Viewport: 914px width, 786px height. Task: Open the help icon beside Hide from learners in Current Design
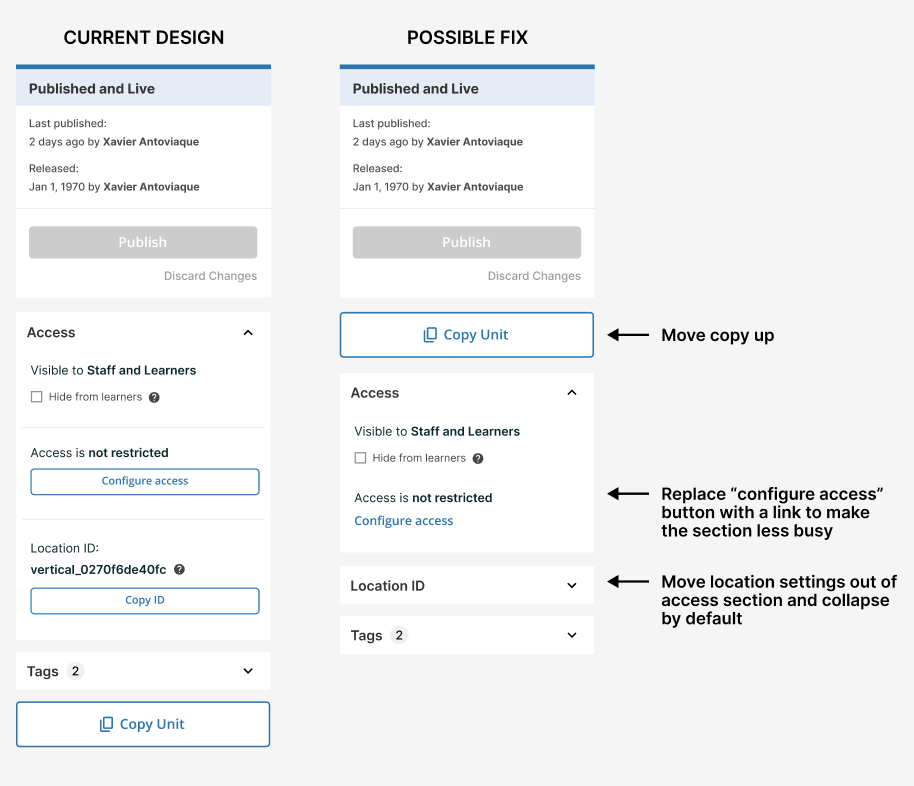click(x=156, y=397)
